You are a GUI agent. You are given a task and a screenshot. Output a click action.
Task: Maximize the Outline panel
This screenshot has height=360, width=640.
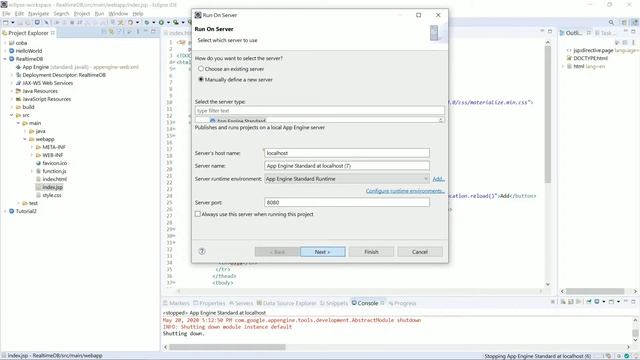[633, 31]
